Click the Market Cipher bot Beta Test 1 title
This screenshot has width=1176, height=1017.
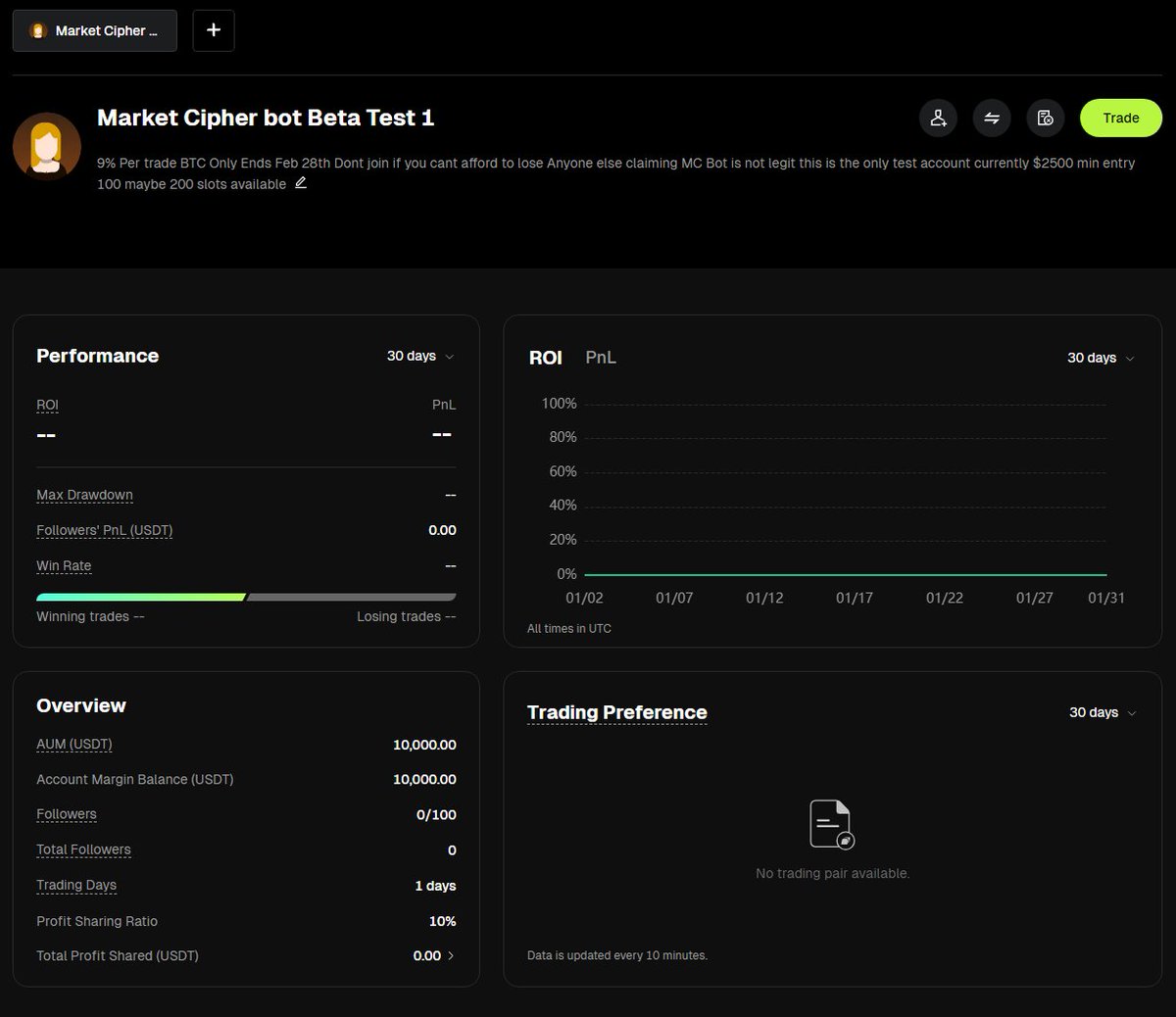pyautogui.click(x=266, y=118)
